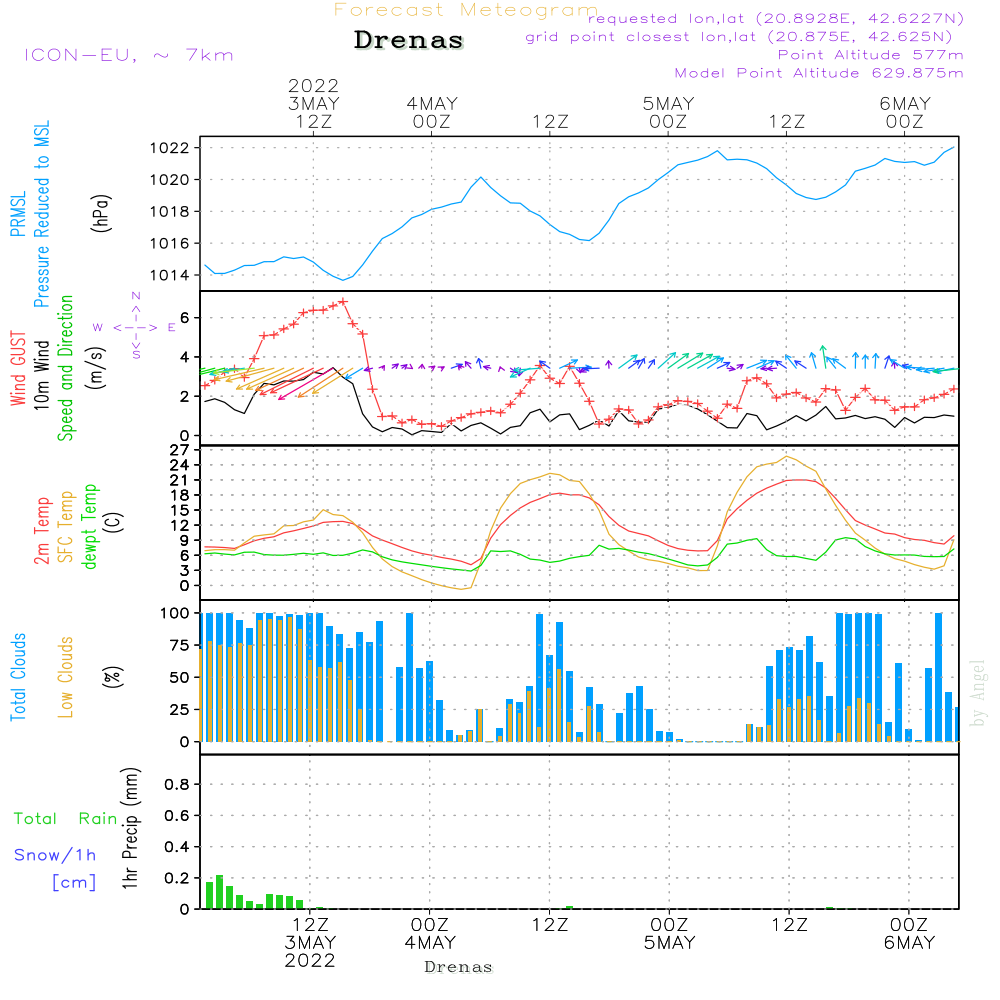The width and height of the screenshot is (1000, 1000).
Task: Click the 2m Temp legend label
Action: 41,531
